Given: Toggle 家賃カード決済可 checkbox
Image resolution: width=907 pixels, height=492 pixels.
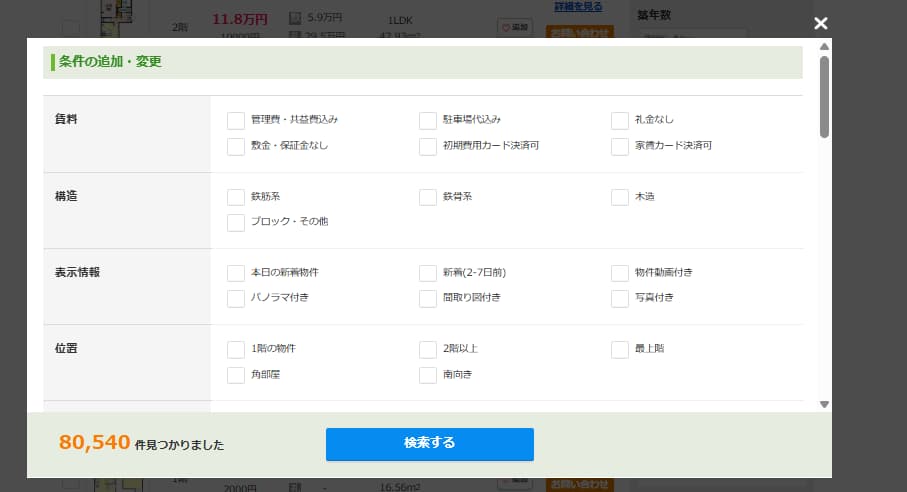Looking at the screenshot, I should point(620,146).
